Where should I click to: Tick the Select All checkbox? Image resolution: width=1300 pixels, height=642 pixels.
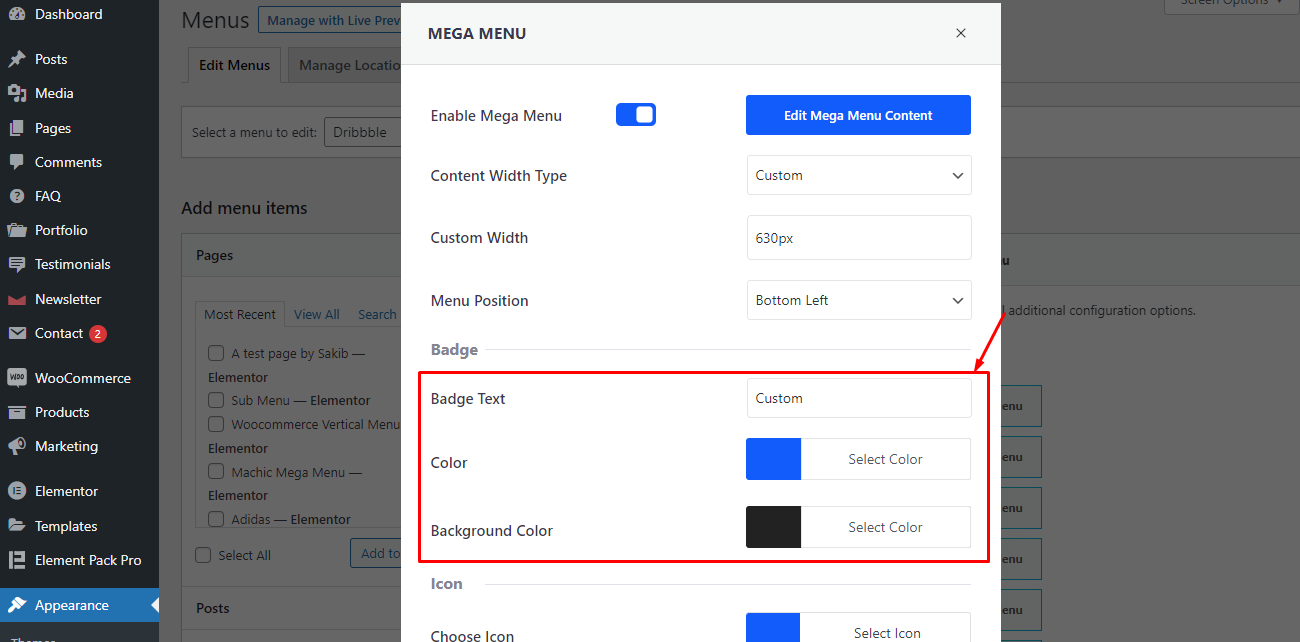coord(201,555)
